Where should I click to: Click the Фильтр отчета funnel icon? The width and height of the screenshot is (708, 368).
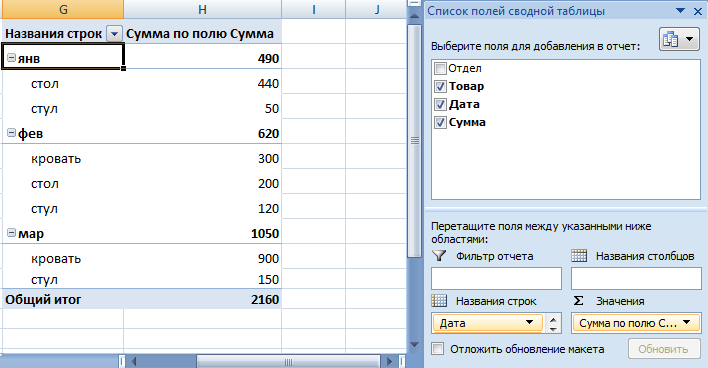point(439,256)
